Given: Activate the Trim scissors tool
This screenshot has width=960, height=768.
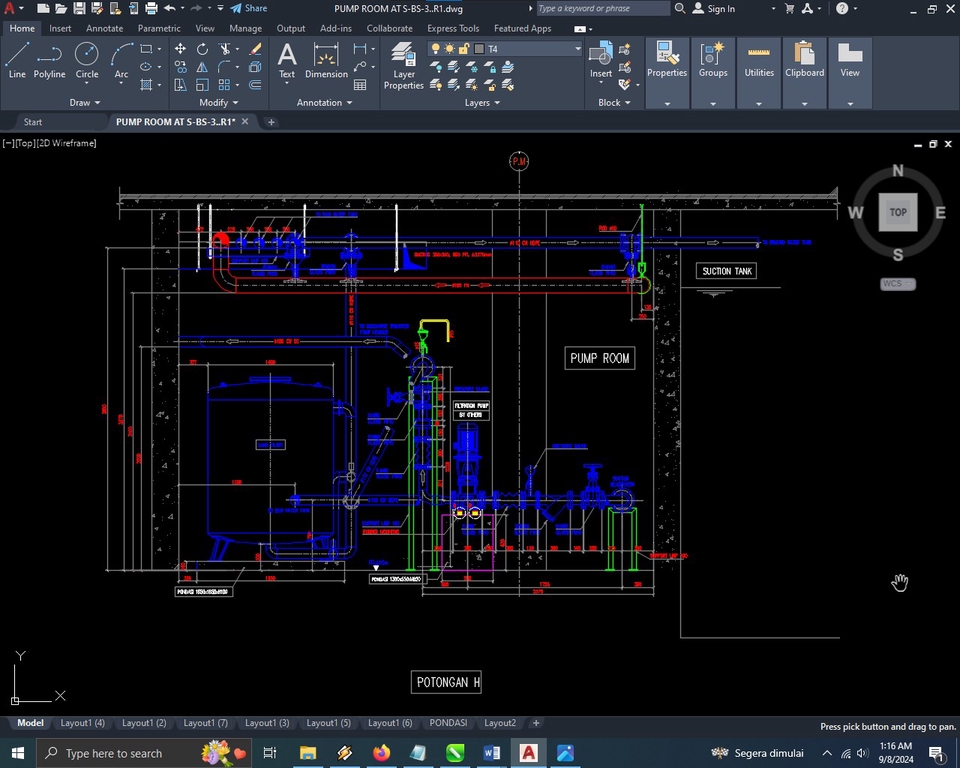Looking at the screenshot, I should 225,48.
